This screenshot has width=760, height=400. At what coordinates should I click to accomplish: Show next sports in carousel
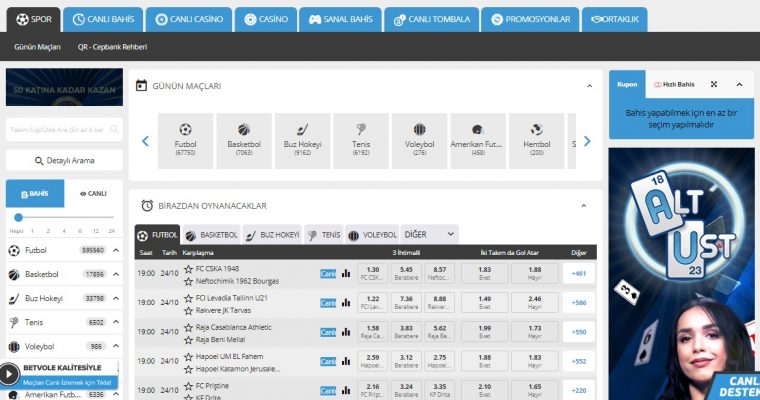tap(587, 141)
